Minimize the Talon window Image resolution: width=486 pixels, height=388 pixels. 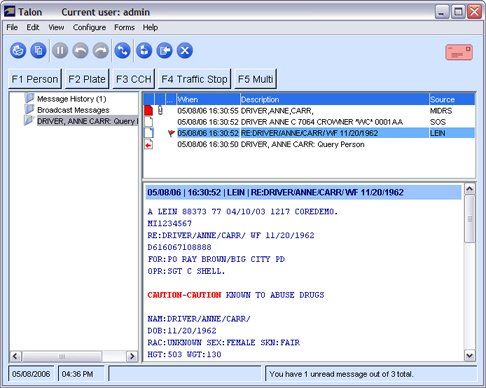click(x=442, y=12)
